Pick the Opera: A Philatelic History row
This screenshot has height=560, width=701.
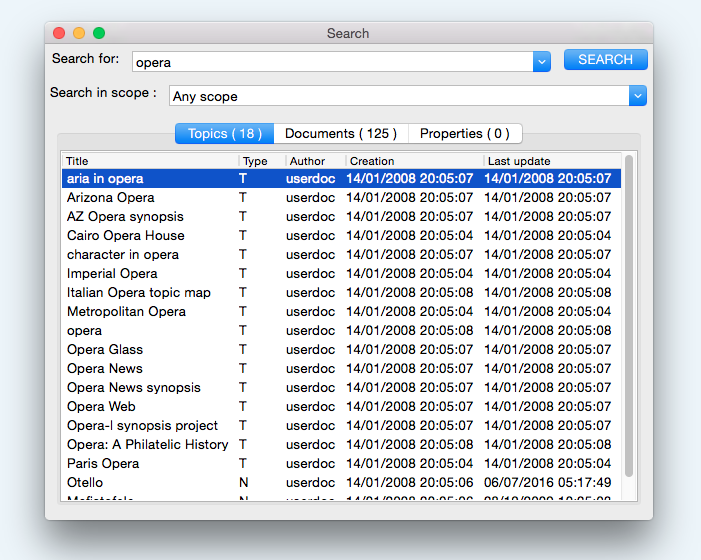click(x=147, y=445)
